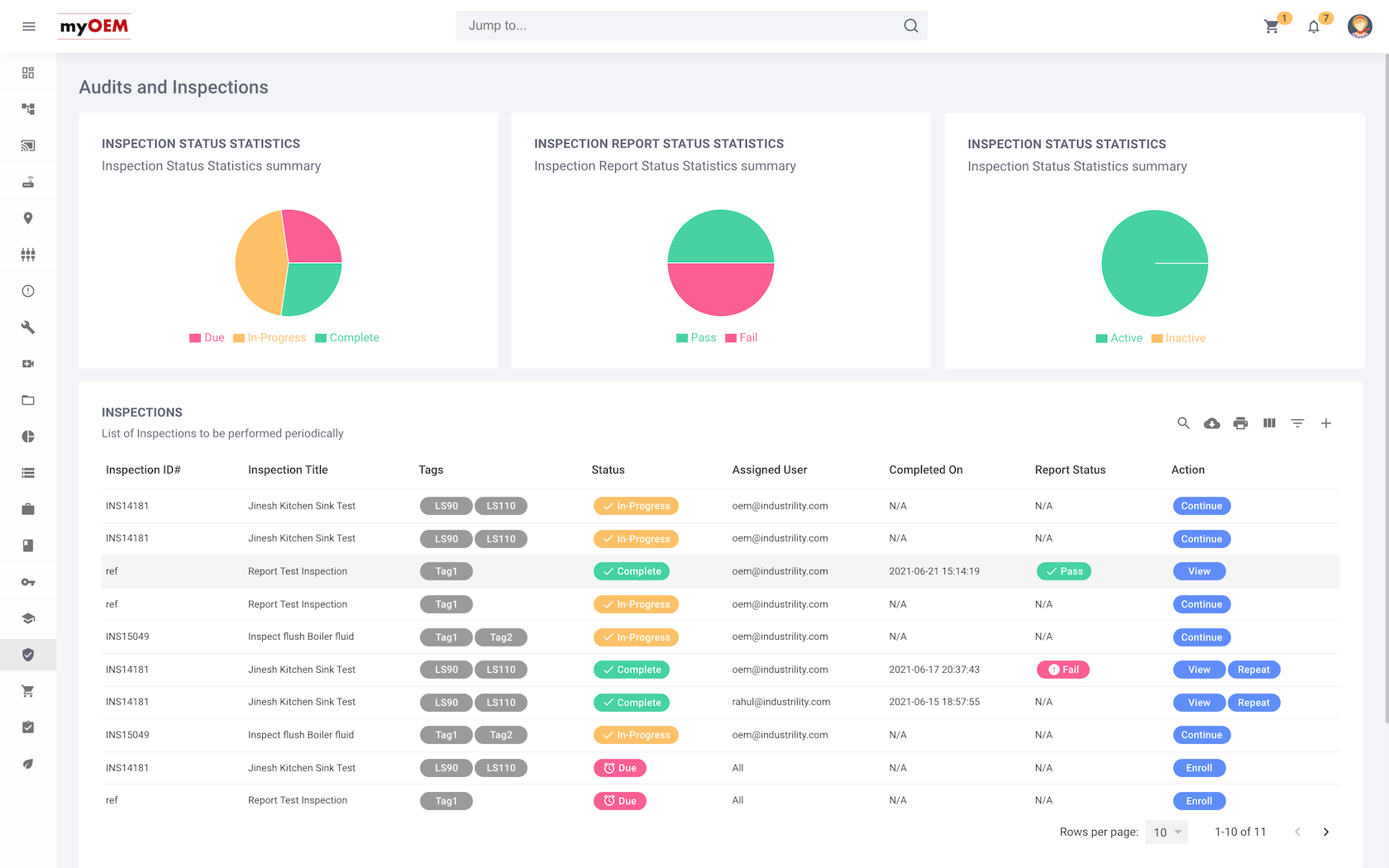
Task: Open the shopping cart in header
Action: [x=1272, y=26]
